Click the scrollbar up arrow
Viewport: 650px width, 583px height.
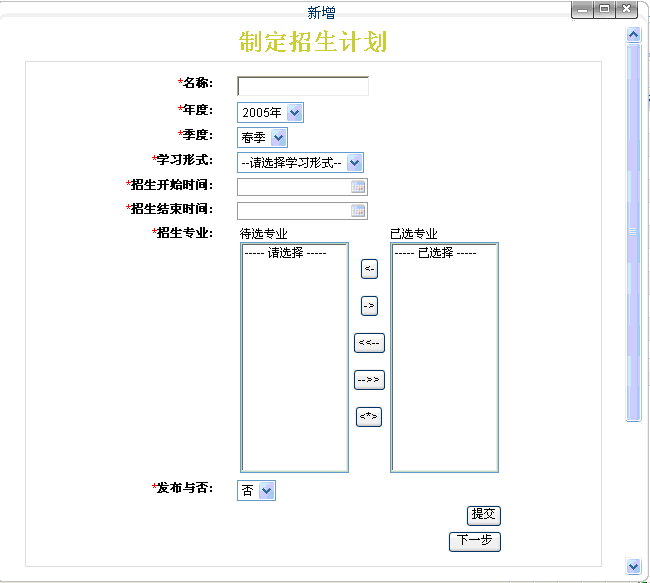point(633,34)
